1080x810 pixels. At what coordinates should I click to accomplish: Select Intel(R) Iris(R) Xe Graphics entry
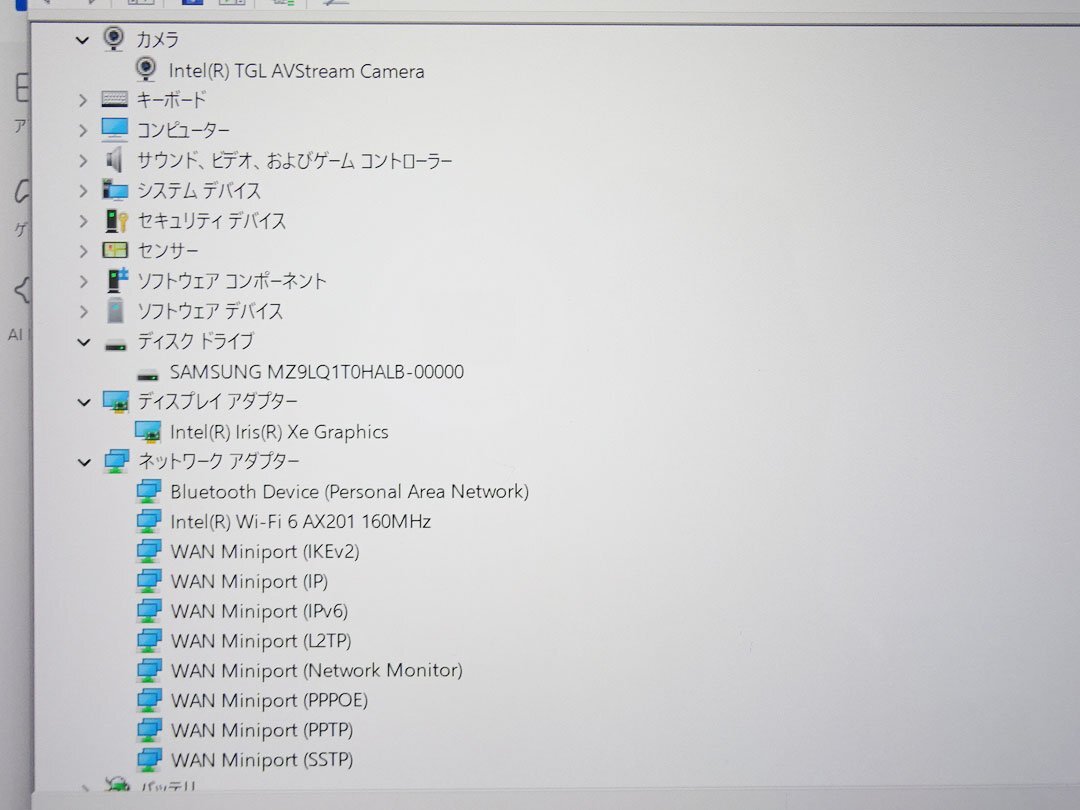[x=279, y=432]
